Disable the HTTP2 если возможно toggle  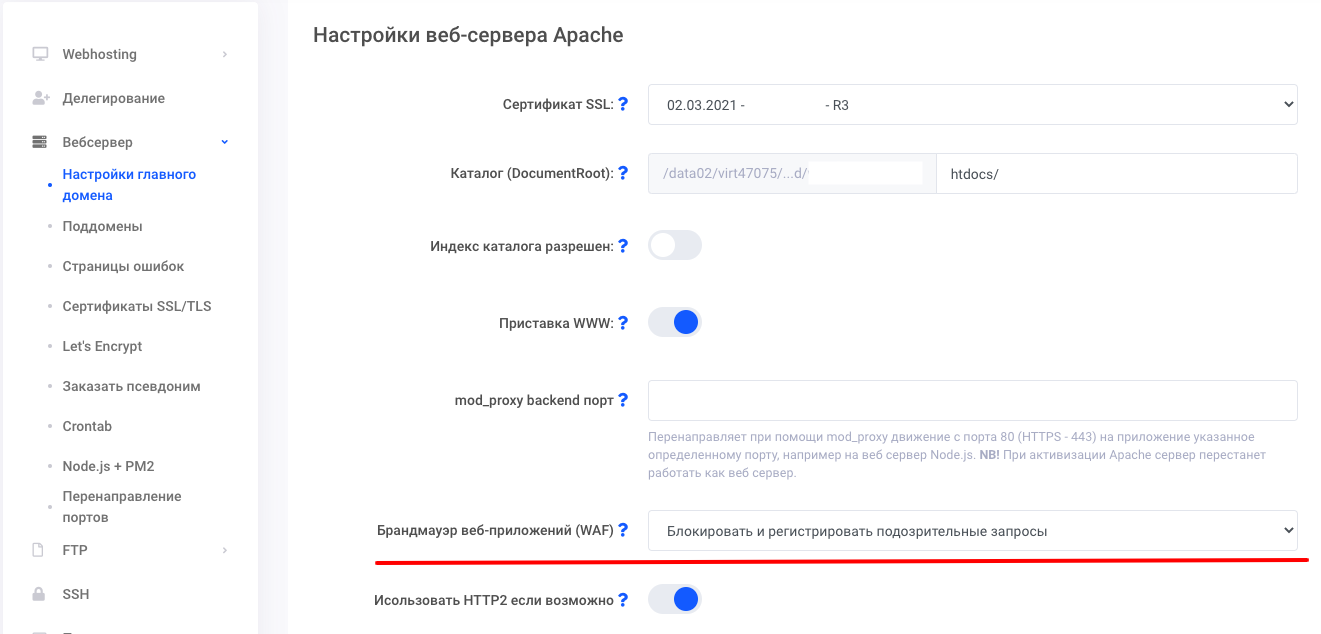[x=675, y=599]
